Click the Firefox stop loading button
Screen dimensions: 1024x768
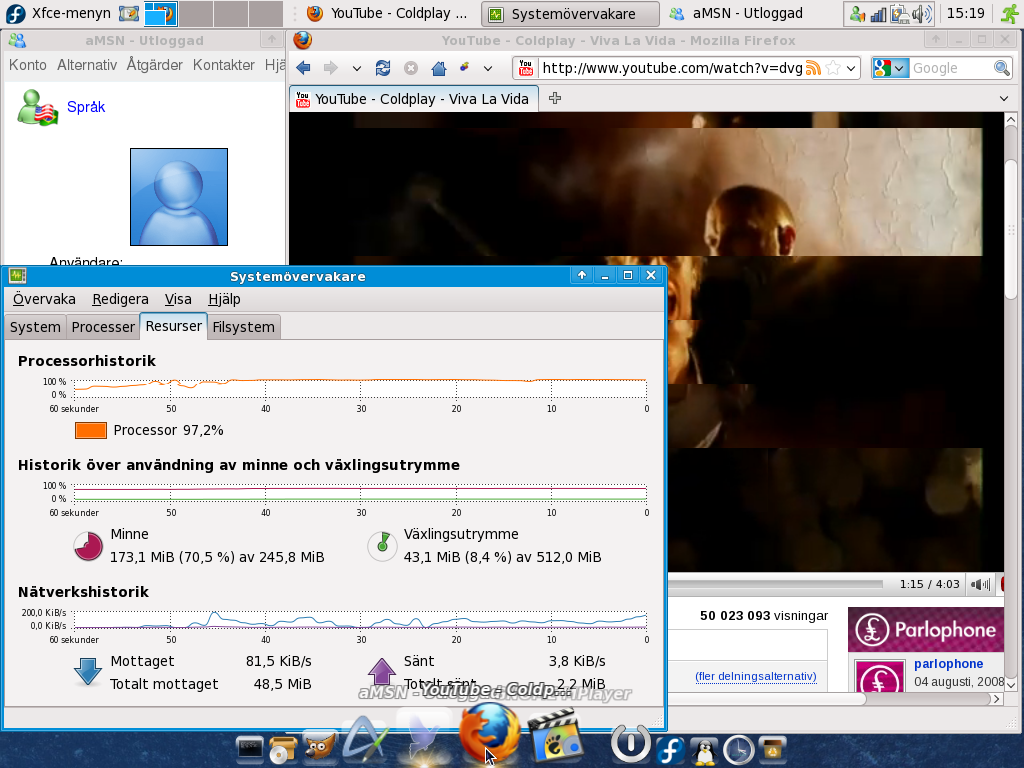[x=411, y=67]
